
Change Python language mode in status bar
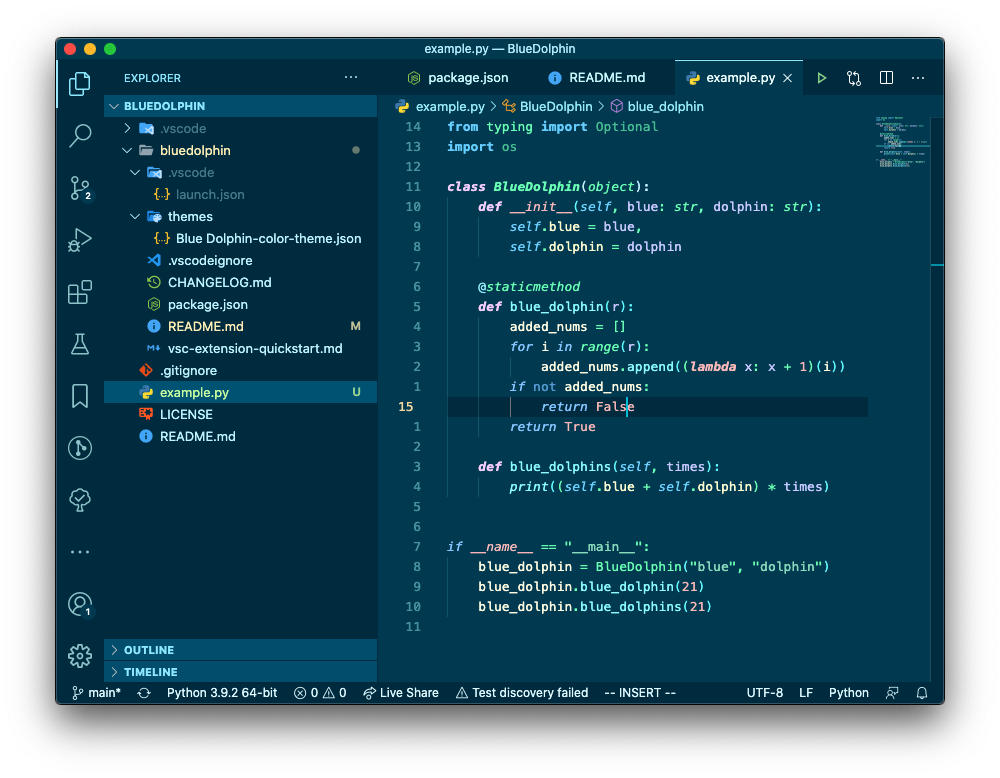click(x=849, y=693)
